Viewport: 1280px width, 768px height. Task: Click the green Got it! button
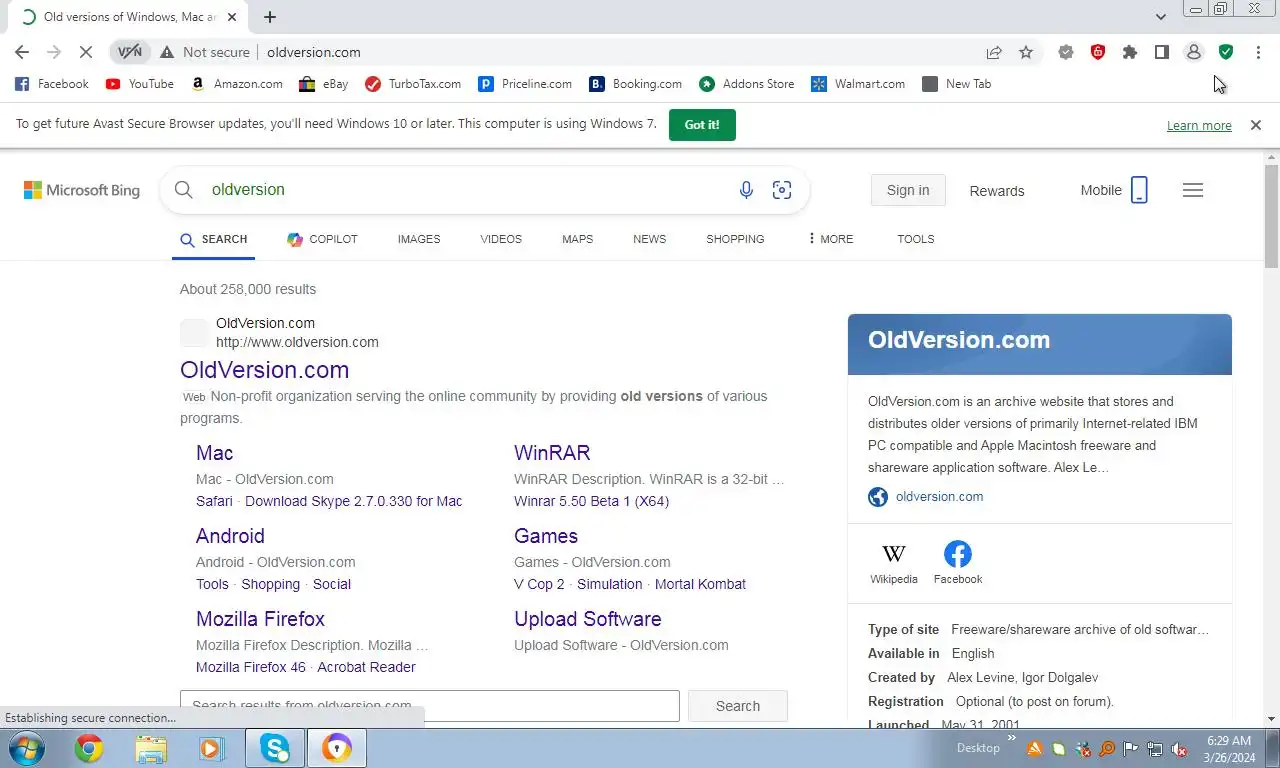point(702,125)
